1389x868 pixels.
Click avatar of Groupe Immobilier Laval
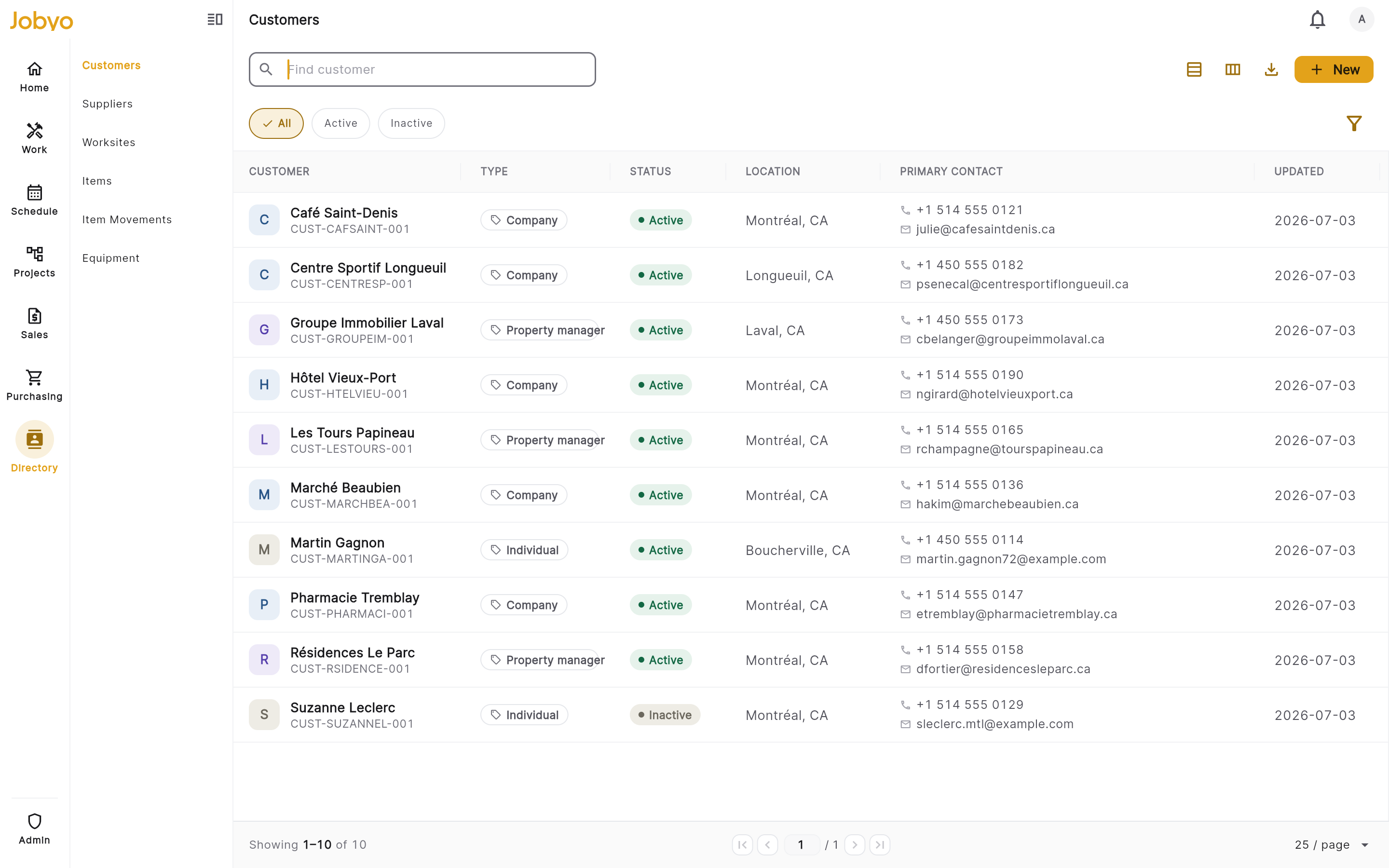point(264,330)
